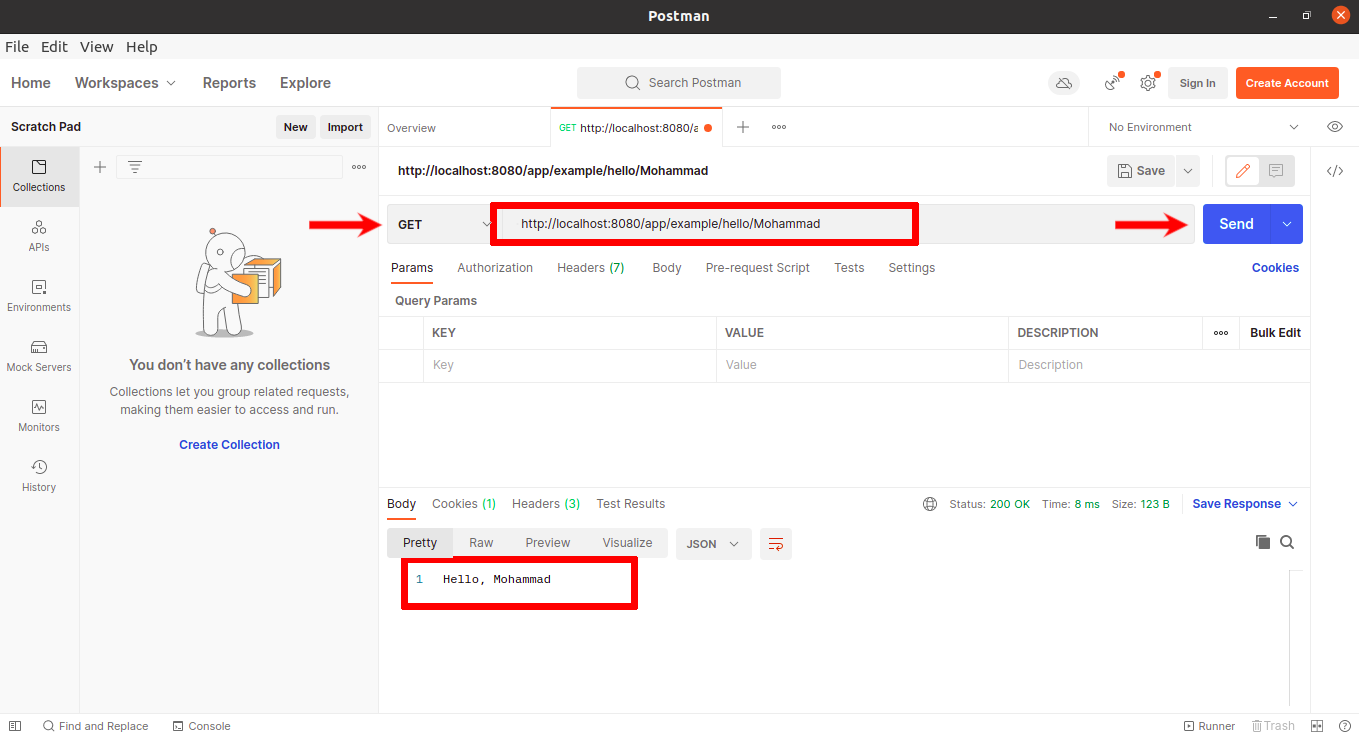Expand the Workspaces dropdown

(125, 83)
